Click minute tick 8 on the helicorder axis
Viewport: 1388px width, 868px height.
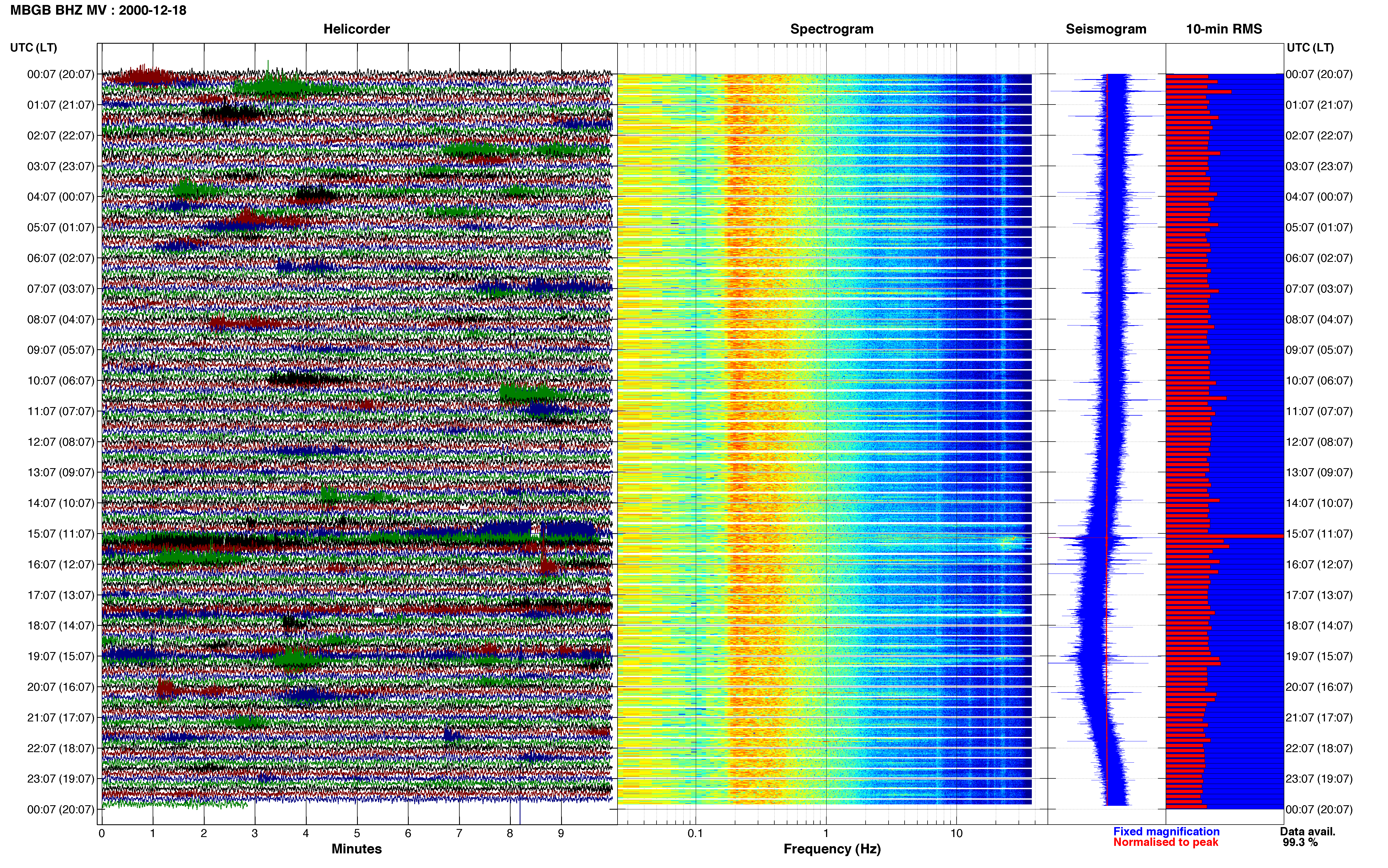[510, 833]
